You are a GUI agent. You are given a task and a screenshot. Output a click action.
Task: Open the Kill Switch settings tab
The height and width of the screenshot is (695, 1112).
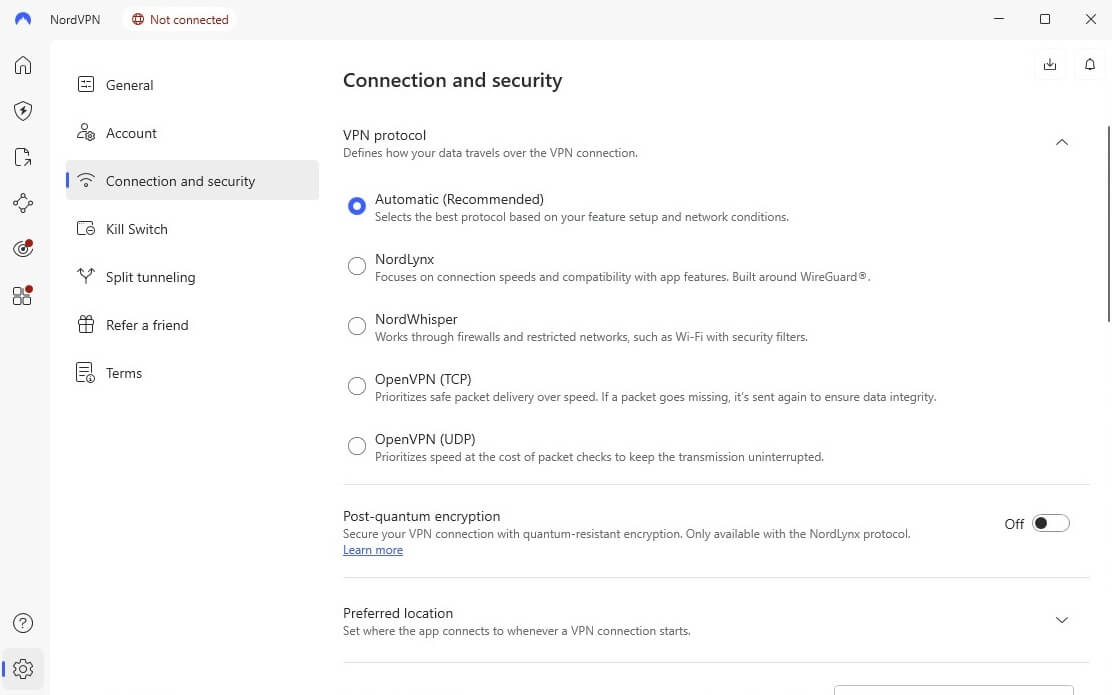pyautogui.click(x=192, y=229)
